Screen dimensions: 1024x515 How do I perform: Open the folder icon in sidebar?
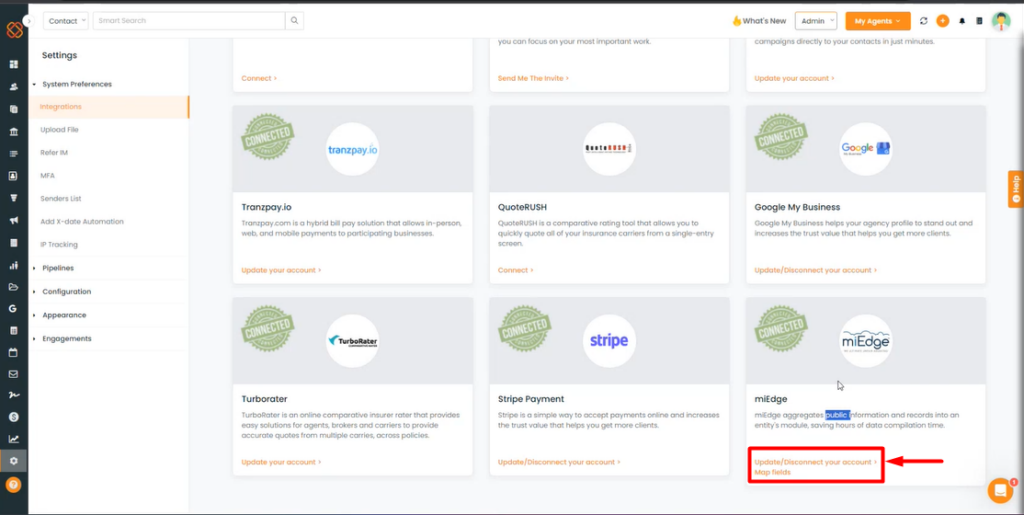point(14,287)
